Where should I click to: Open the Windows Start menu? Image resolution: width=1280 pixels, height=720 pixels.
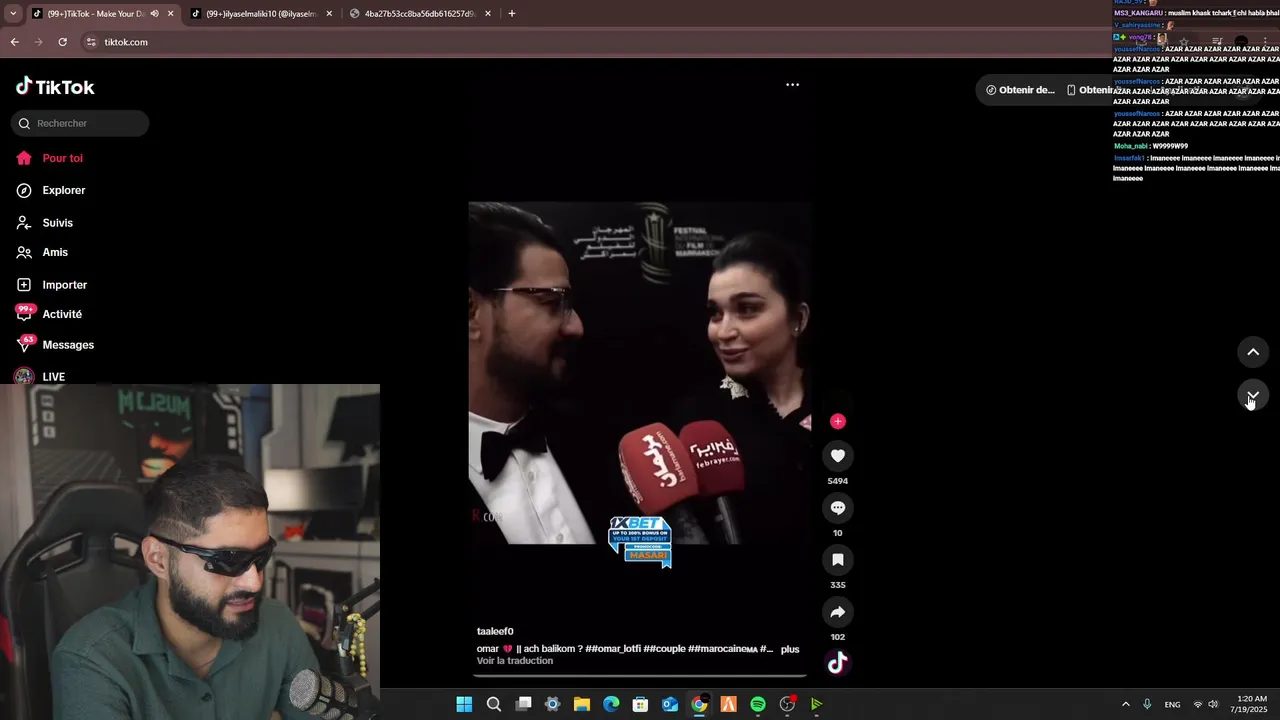[x=464, y=704]
